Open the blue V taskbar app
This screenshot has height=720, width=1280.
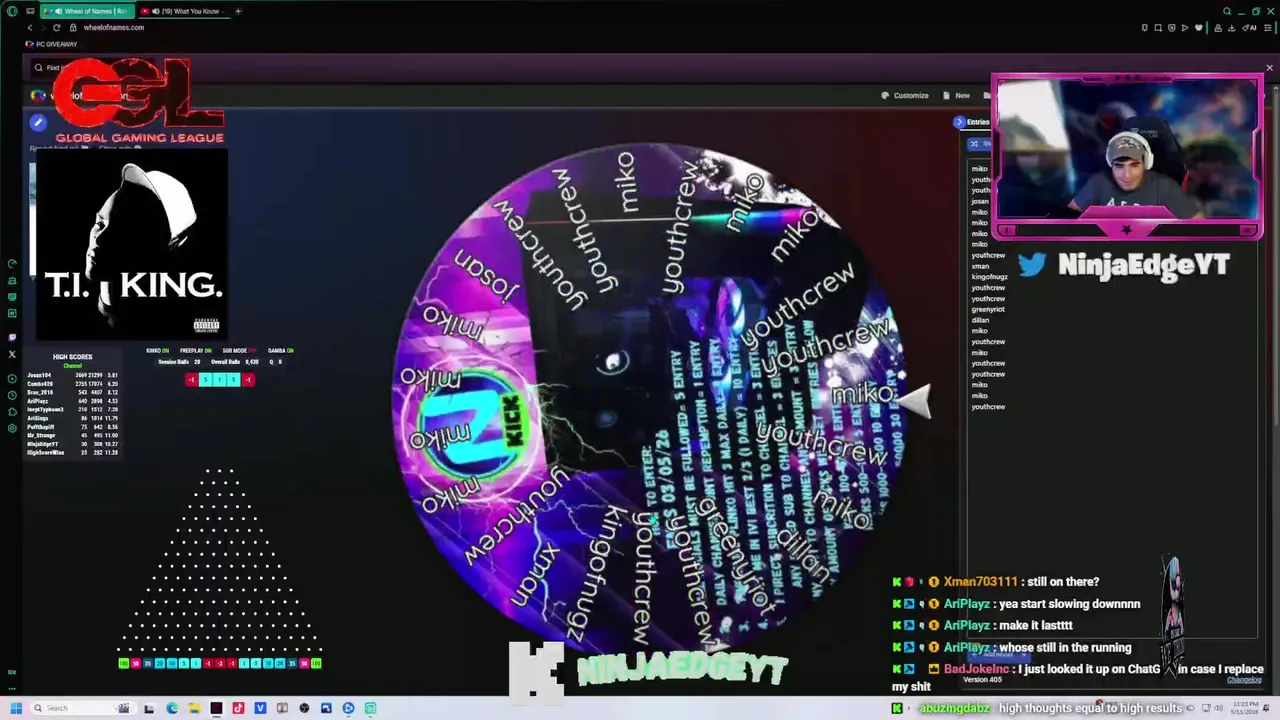(x=260, y=708)
